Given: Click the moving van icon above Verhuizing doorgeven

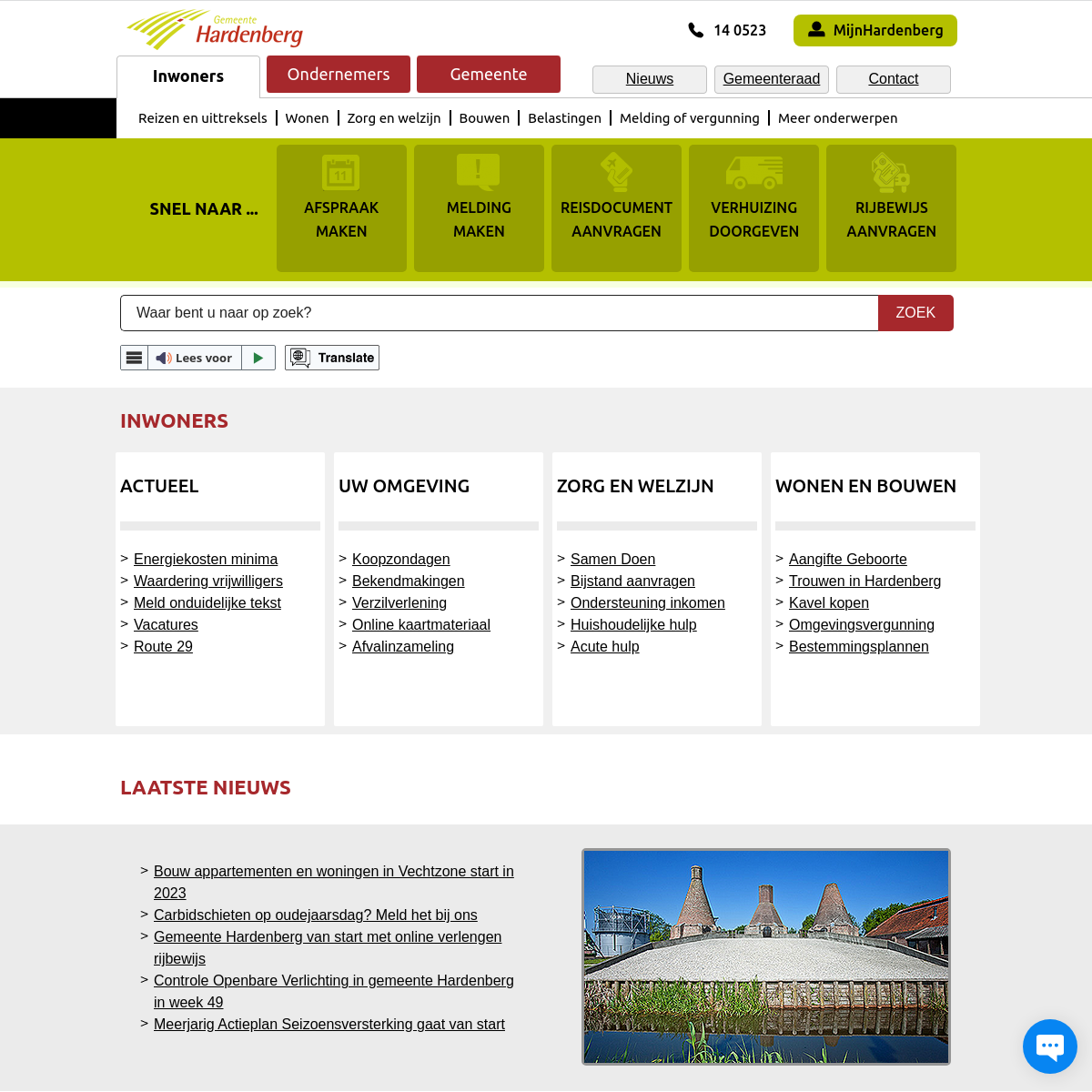Looking at the screenshot, I should pyautogui.click(x=753, y=172).
